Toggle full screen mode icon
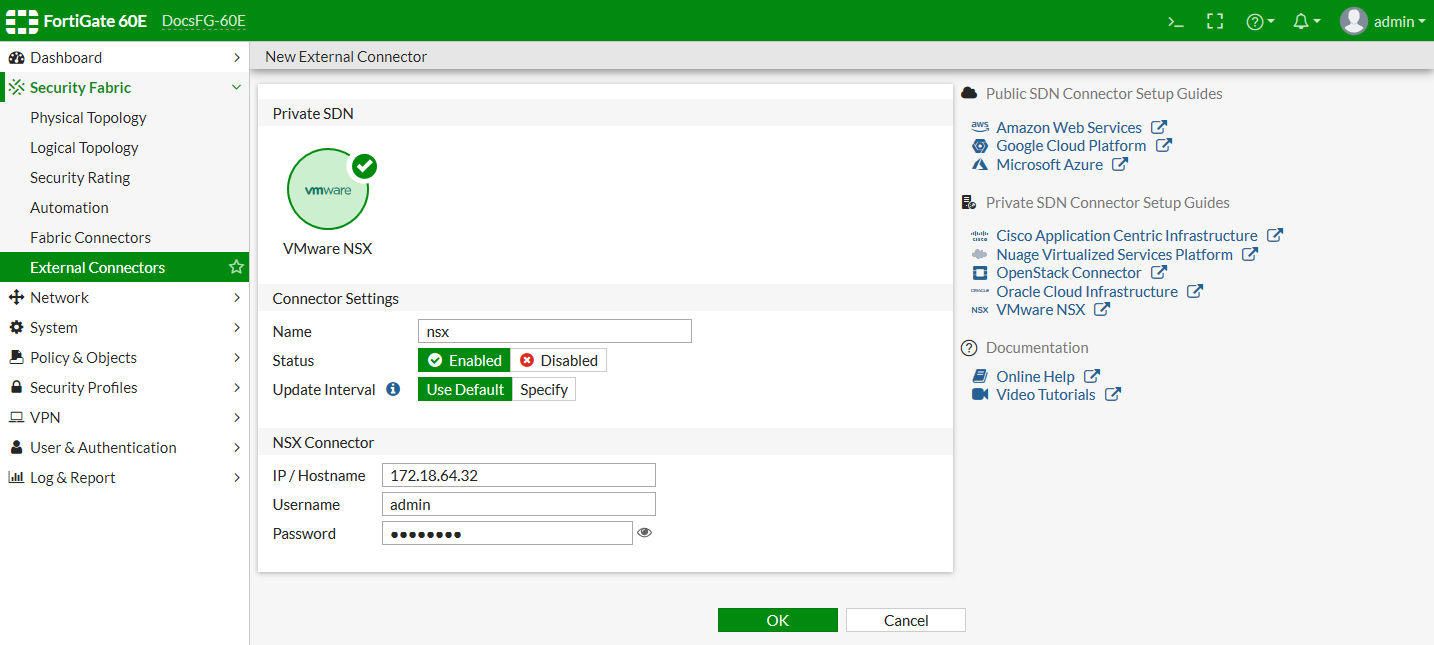Screen dimensions: 1434x645 [1215, 21]
